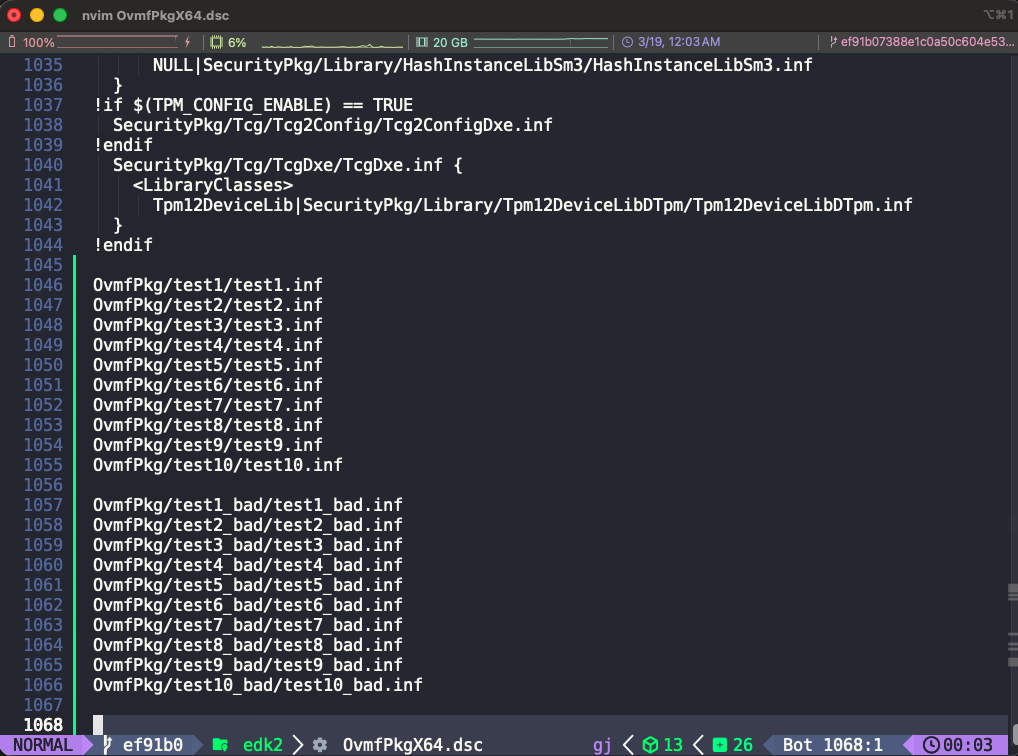The width and height of the screenshot is (1018, 756).
Task: Click the CPU chip icon
Action: click(x=217, y=43)
